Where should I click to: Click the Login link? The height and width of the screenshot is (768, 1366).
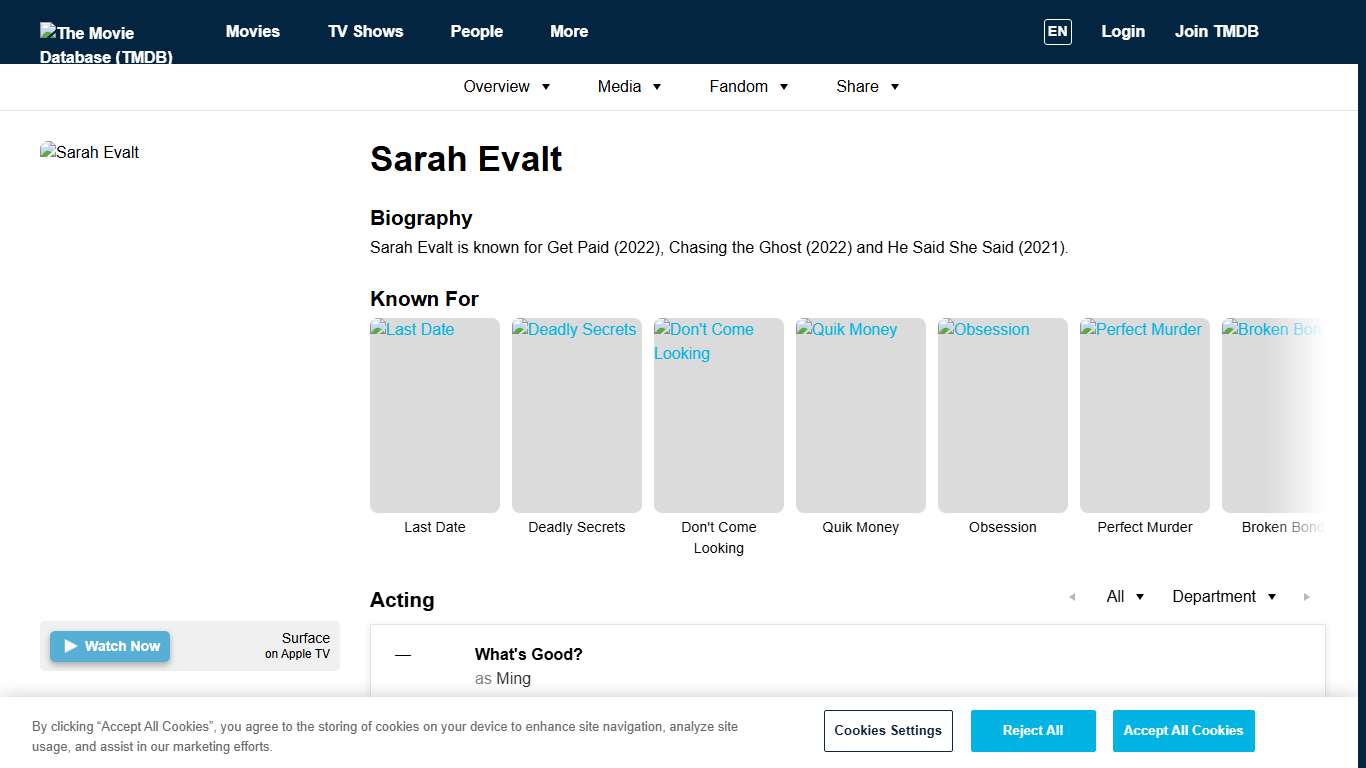point(1123,31)
